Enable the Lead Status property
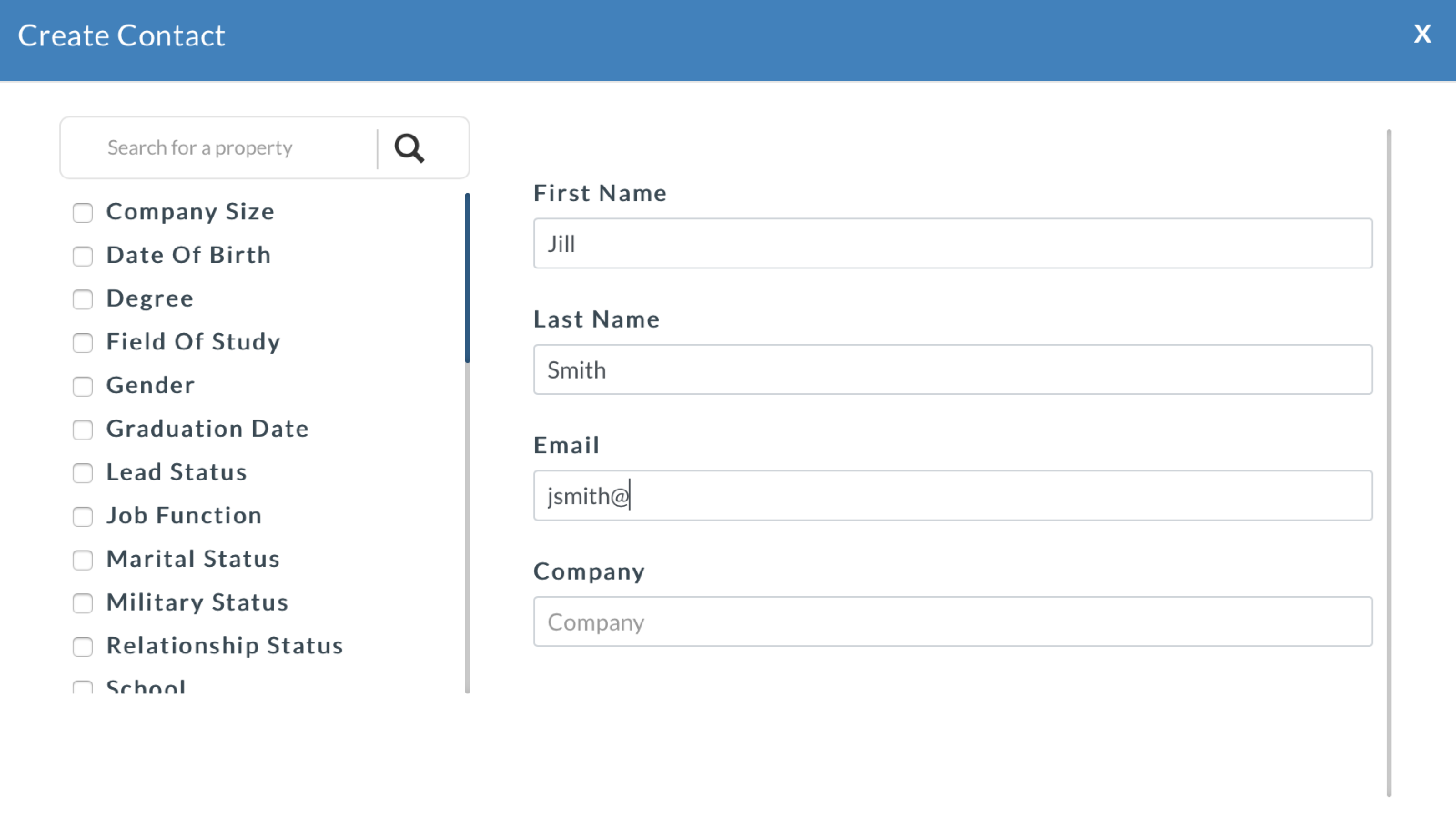The width and height of the screenshot is (1456, 819). [x=83, y=473]
